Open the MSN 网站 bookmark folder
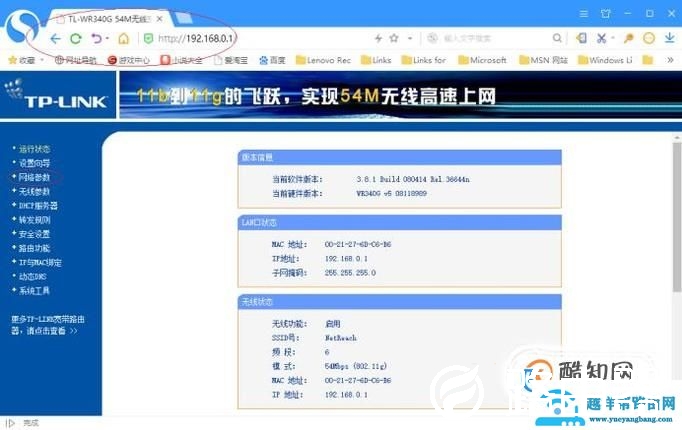 pos(544,60)
